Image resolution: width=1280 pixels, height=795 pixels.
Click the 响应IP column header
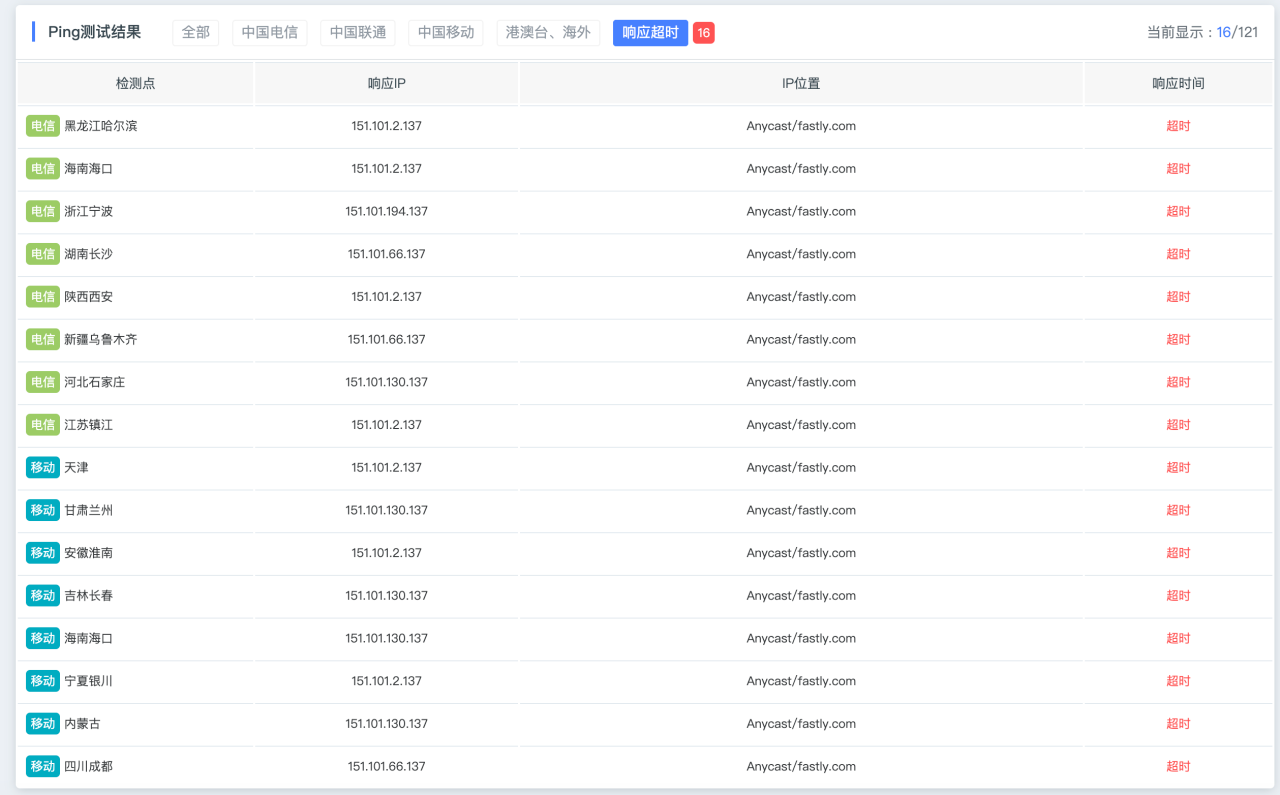click(x=386, y=83)
